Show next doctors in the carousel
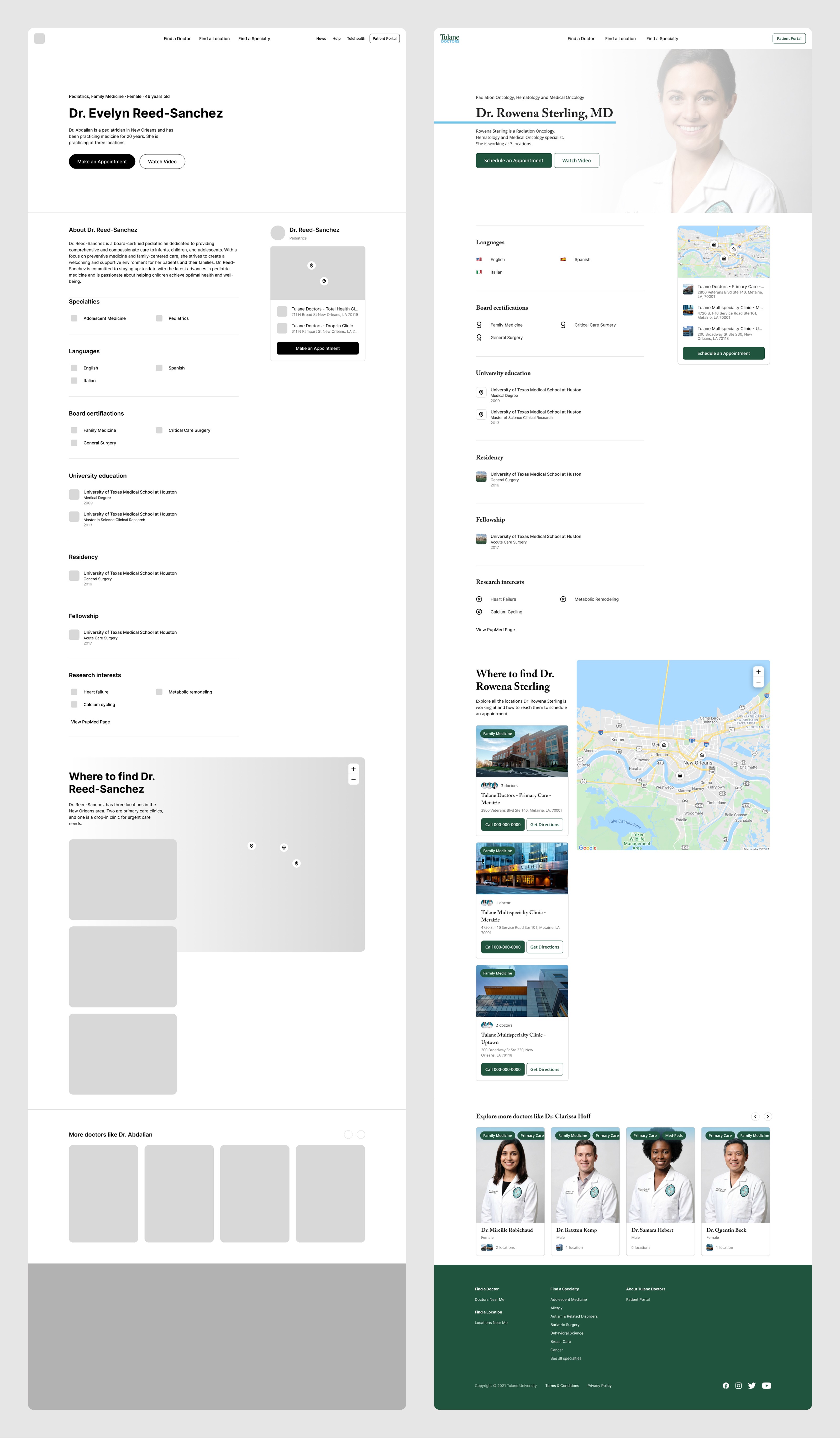This screenshot has width=840, height=1438. (x=768, y=1117)
